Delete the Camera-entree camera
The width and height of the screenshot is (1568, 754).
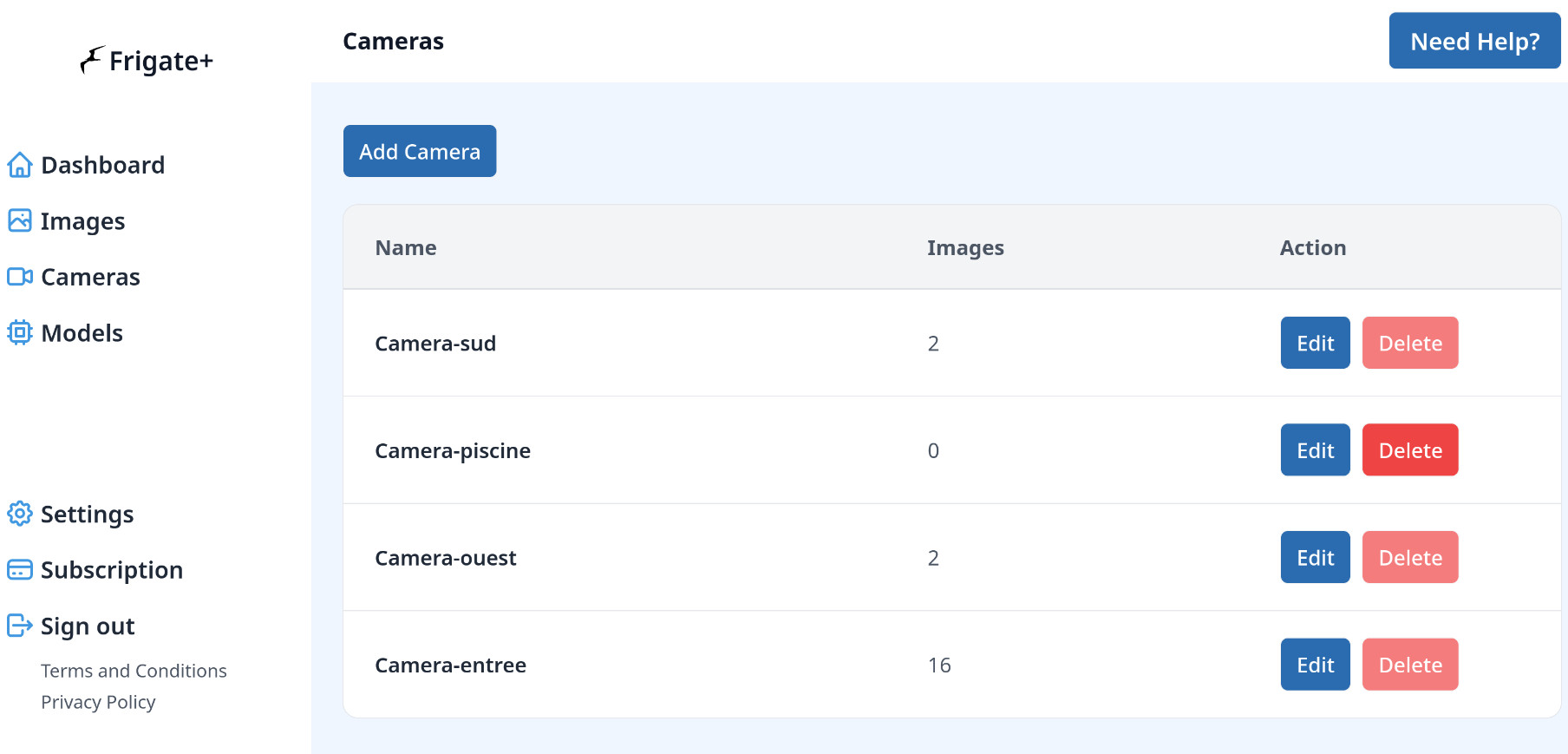1409,665
